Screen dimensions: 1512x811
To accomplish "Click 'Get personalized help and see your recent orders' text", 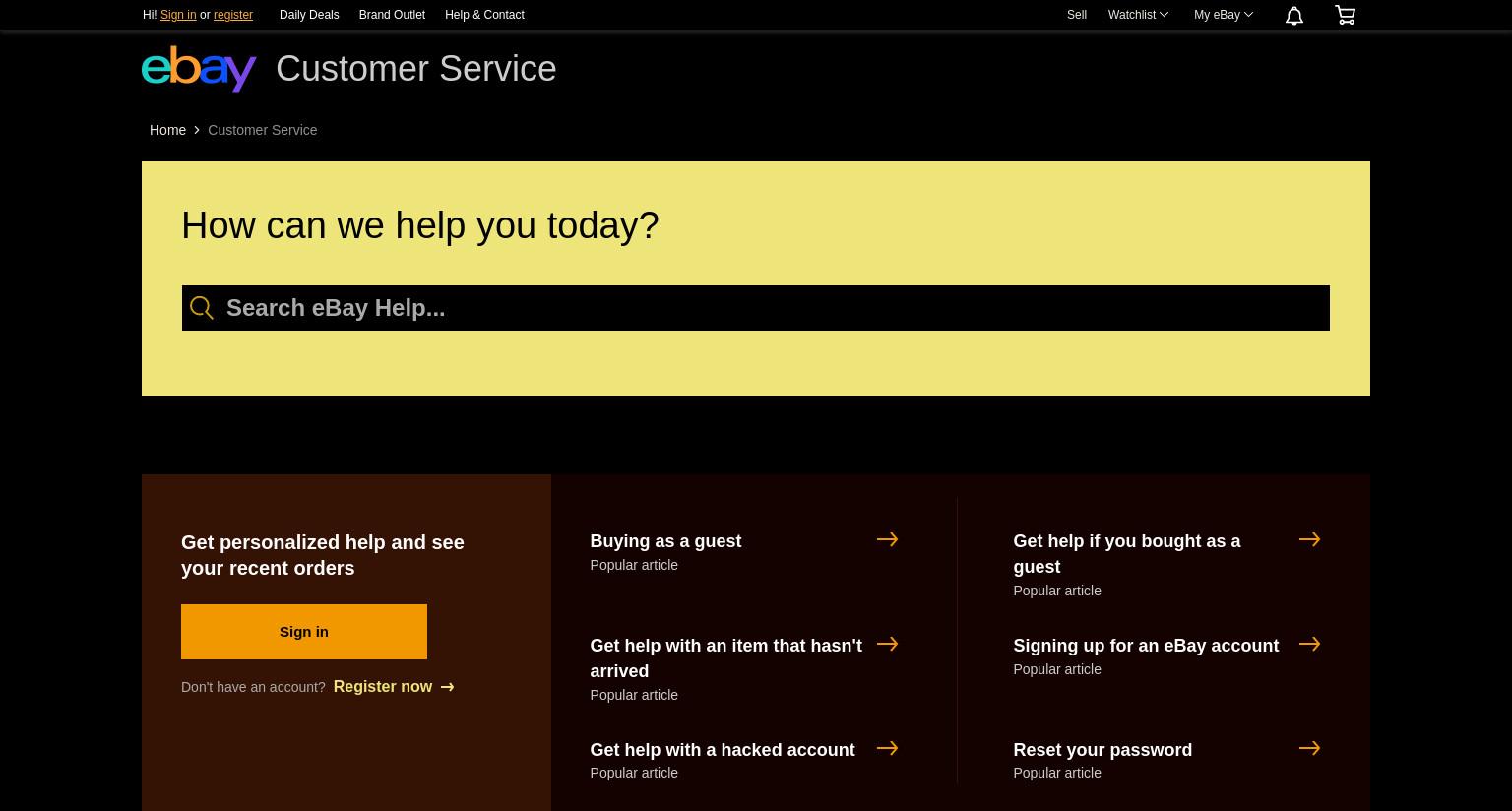I will point(323,555).
